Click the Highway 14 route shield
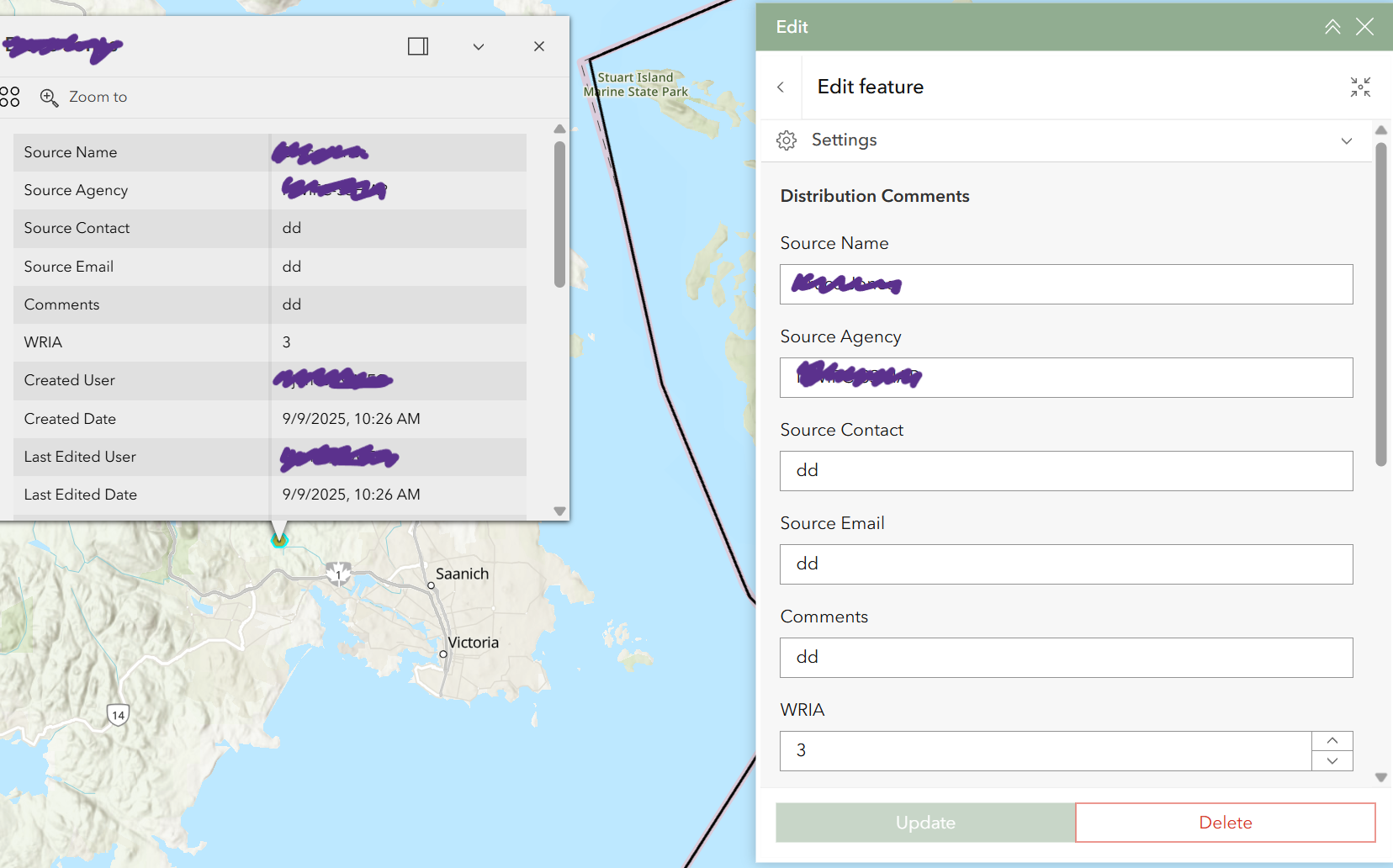Screen dimensions: 1393x868 pyautogui.click(x=116, y=714)
